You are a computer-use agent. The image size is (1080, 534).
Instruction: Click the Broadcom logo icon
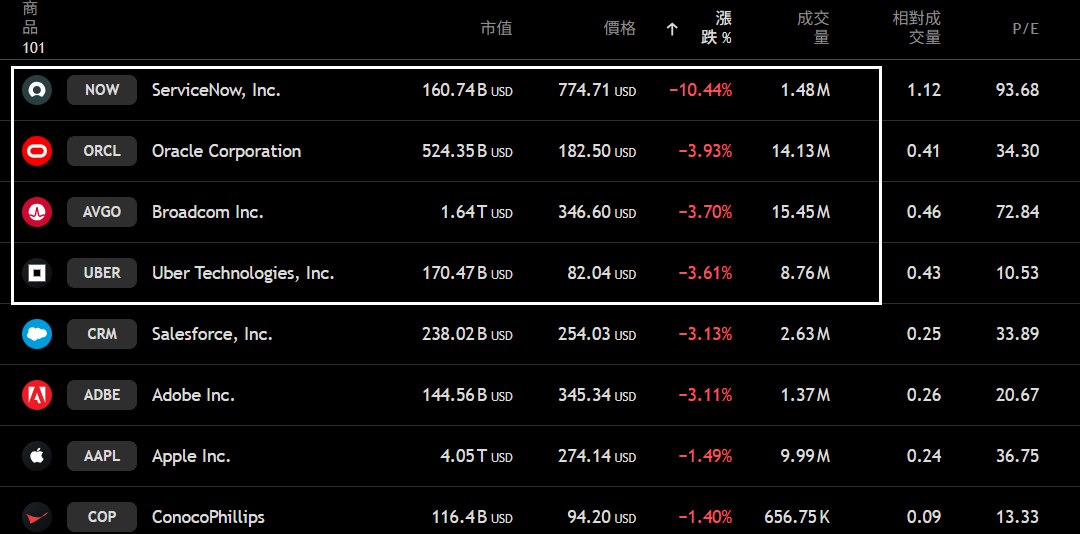pos(37,212)
